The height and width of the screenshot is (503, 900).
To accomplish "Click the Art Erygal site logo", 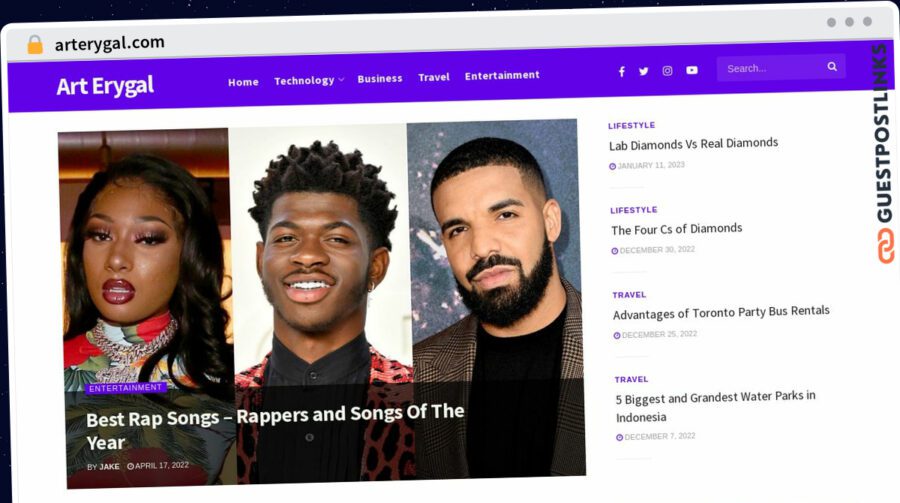I will 105,86.
